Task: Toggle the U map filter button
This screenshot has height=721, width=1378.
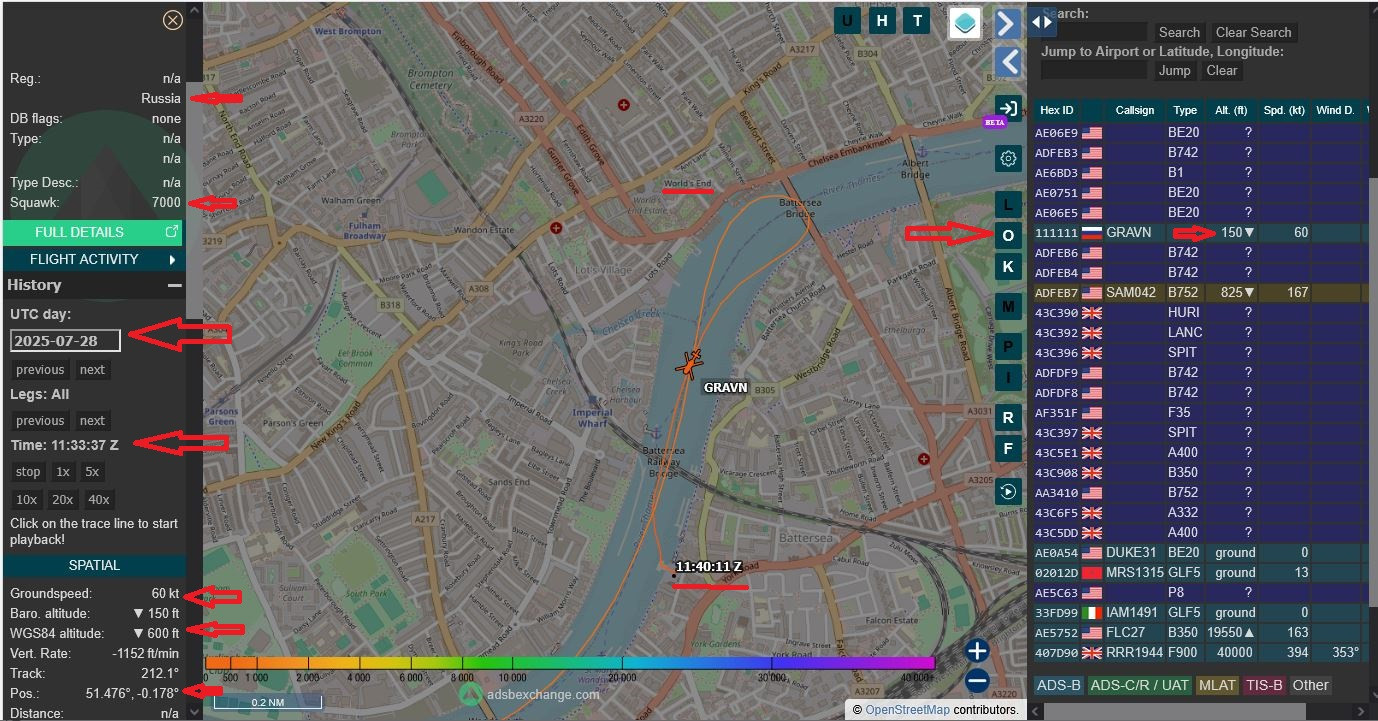Action: pyautogui.click(x=848, y=21)
